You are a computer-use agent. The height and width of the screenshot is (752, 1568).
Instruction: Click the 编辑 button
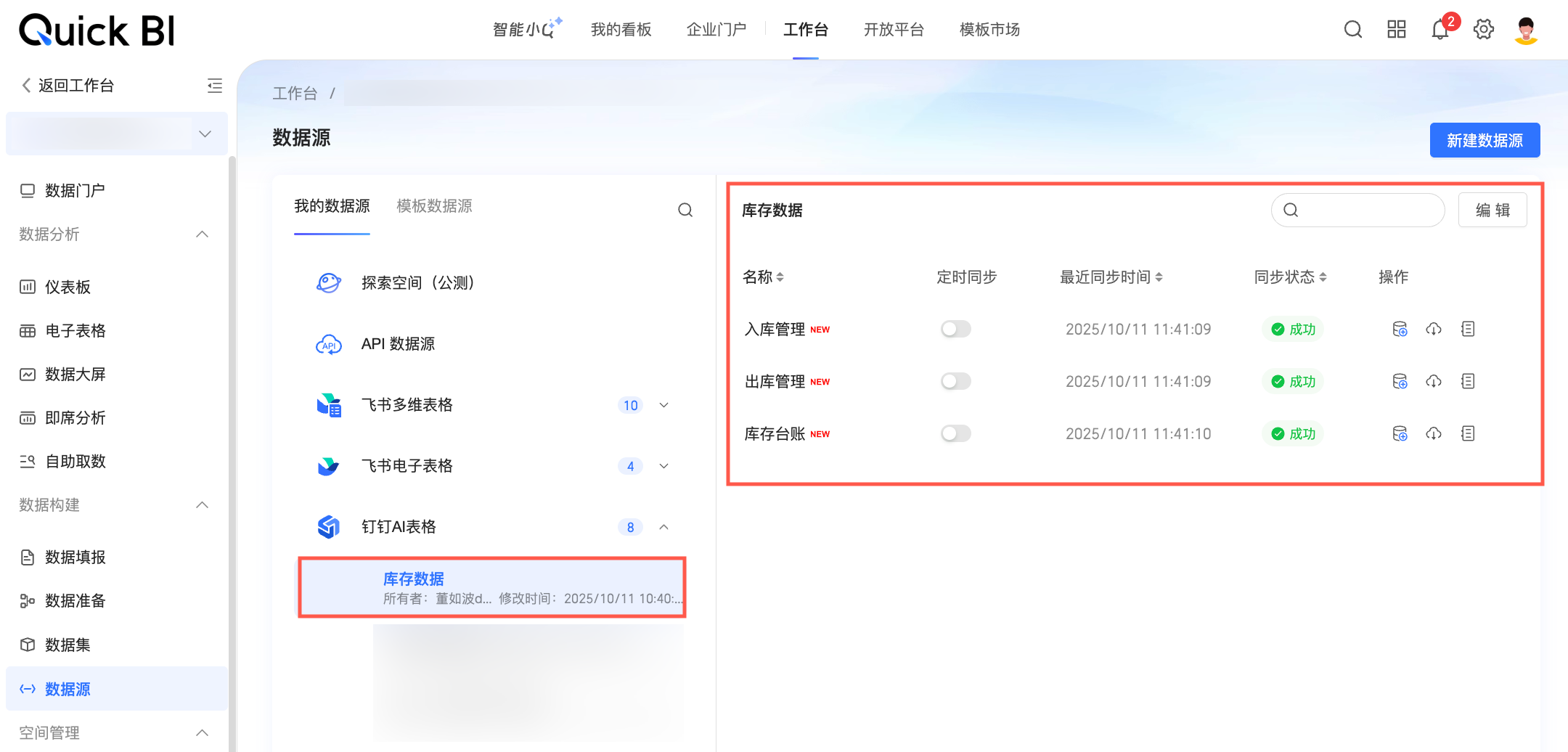pos(1493,210)
